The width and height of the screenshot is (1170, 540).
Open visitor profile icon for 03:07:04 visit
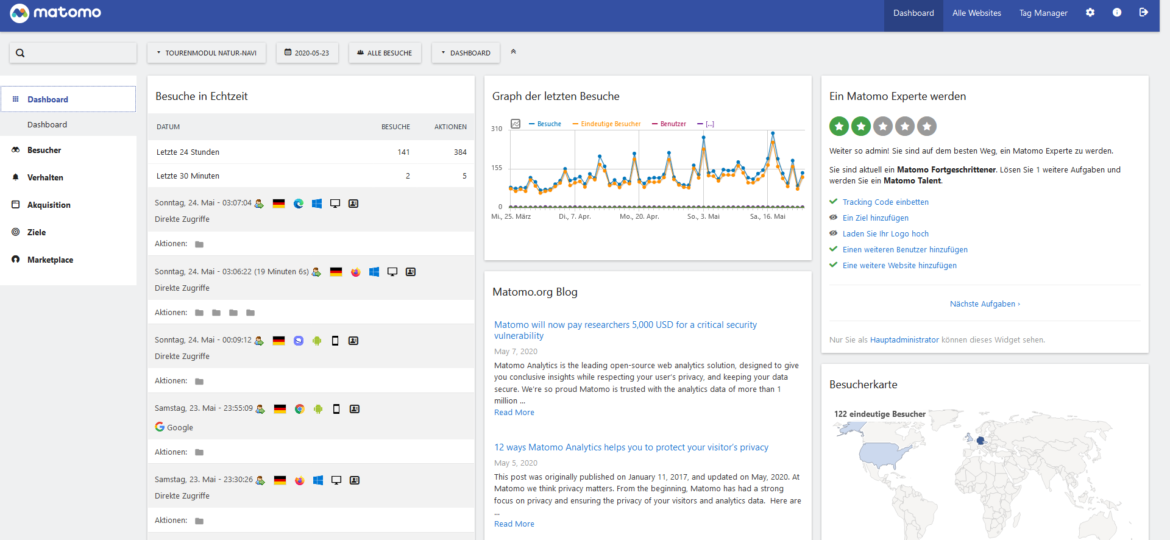coord(354,203)
